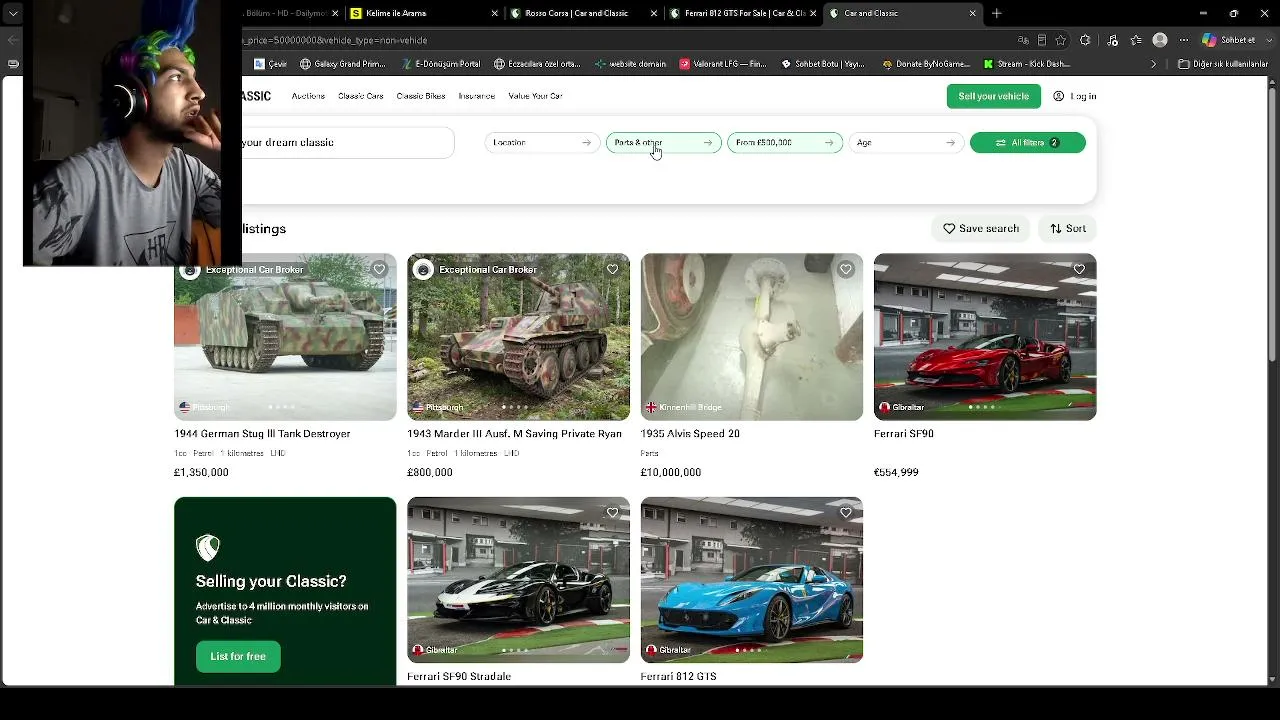1280x720 pixels.
Task: Switch to the Ferrari 812 GTS For Sale tab
Action: click(742, 13)
